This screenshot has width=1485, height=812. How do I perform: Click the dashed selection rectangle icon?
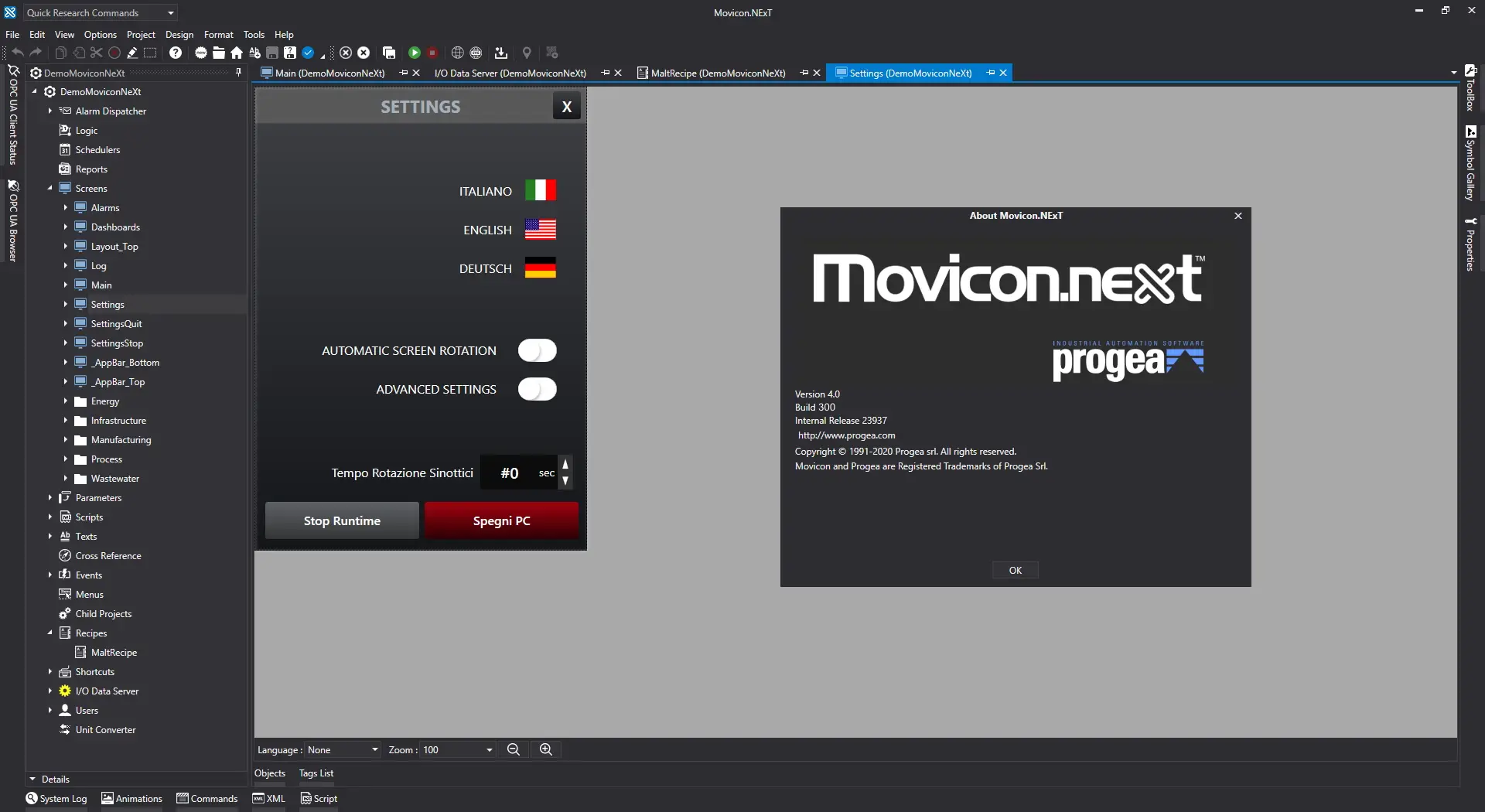tap(150, 53)
